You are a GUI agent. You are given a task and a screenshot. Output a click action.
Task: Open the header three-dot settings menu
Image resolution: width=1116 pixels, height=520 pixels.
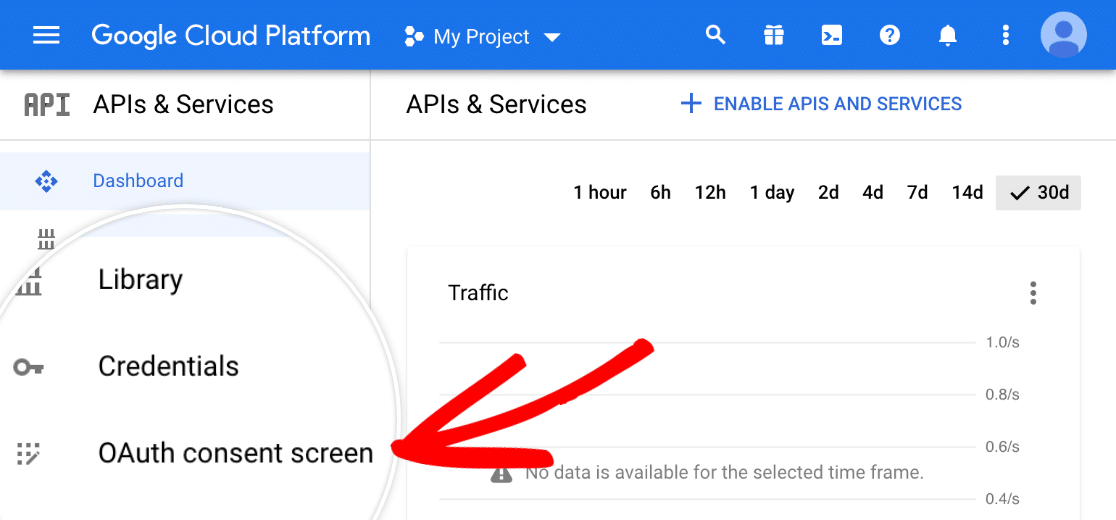1005,35
